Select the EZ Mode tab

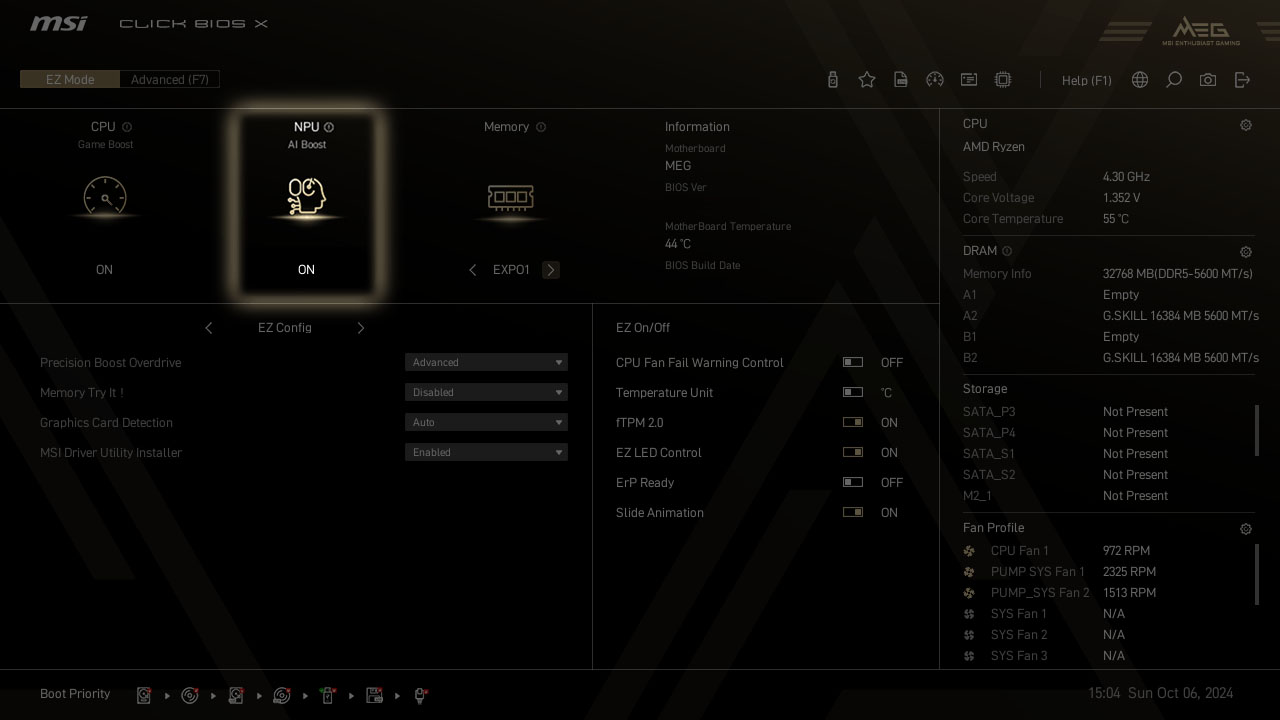pos(70,80)
